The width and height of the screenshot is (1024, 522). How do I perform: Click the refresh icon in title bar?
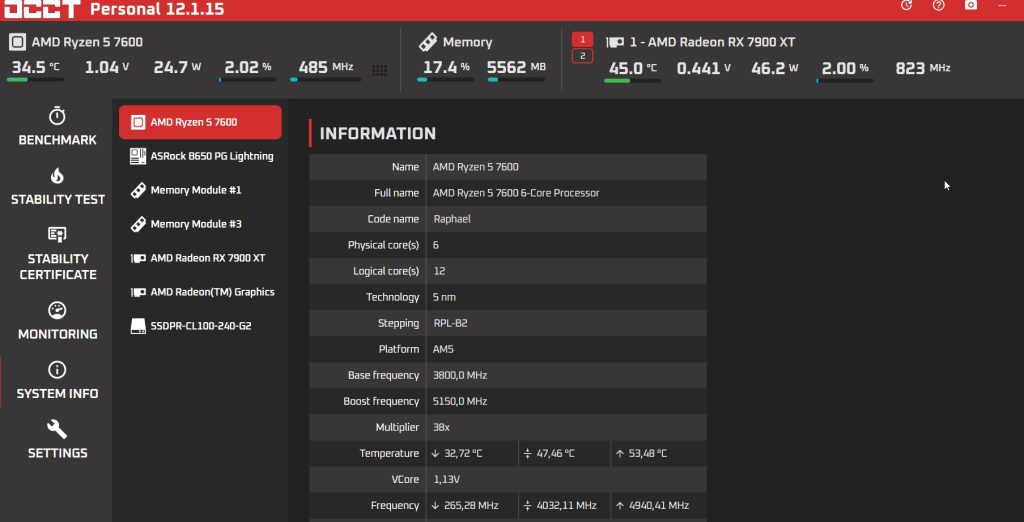coord(906,5)
